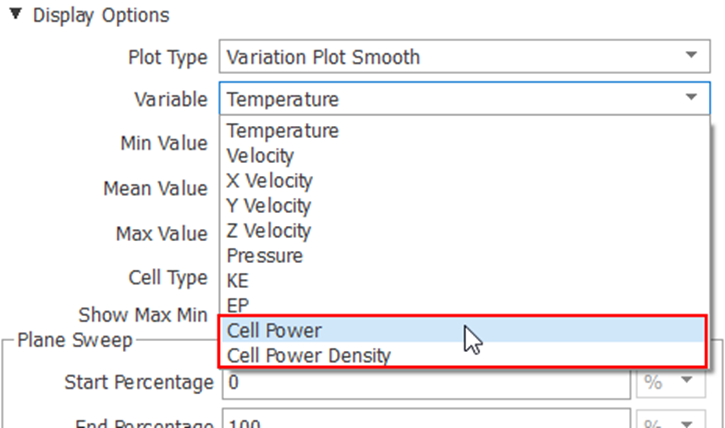Select the Cell Power option
Image resolution: width=725 pixels, height=428 pixels.
point(275,331)
